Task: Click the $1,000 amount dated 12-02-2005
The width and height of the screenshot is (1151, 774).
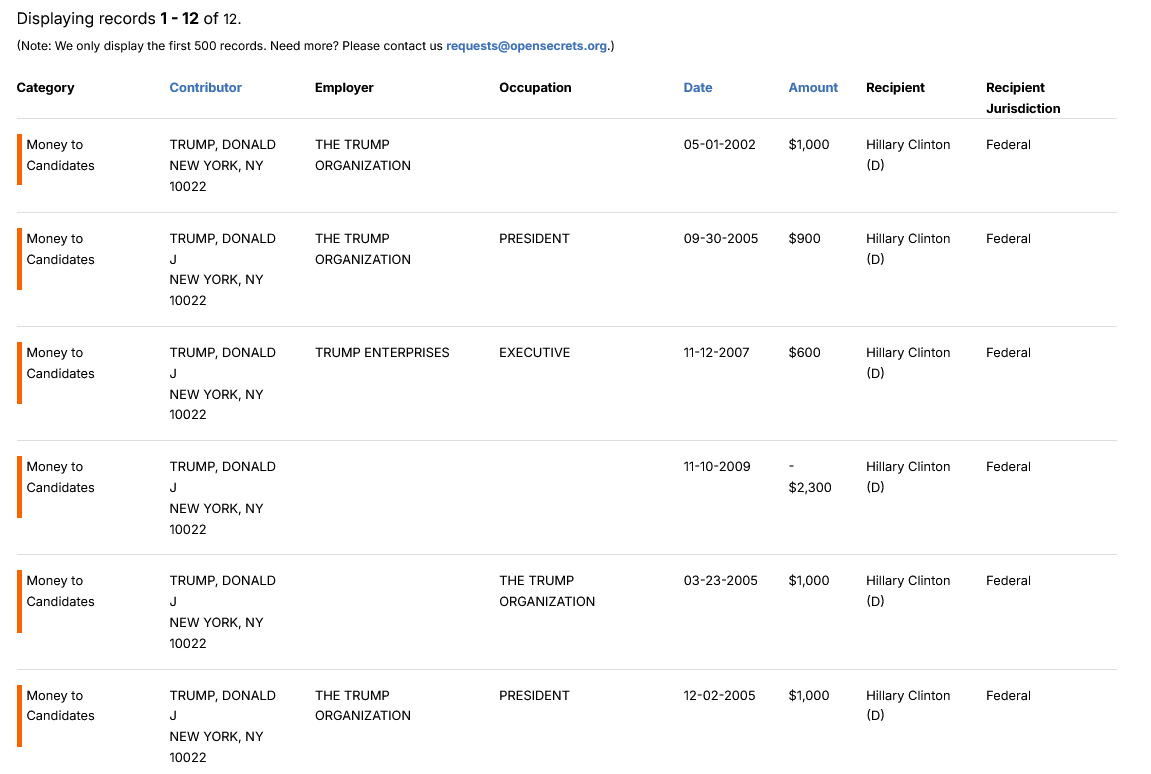Action: tap(809, 695)
